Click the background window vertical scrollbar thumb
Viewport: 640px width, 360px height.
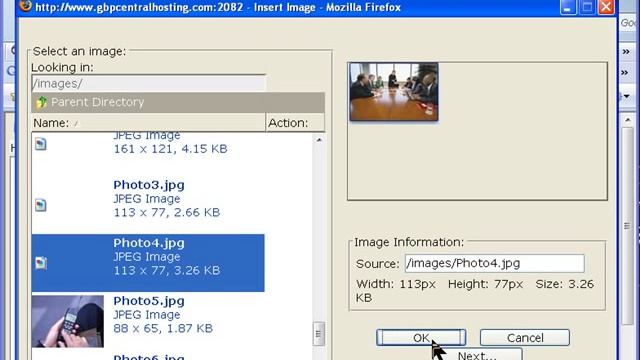tap(627, 226)
